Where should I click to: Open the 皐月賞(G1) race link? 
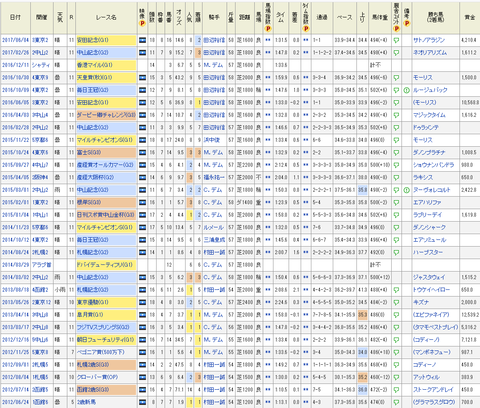tap(90, 315)
